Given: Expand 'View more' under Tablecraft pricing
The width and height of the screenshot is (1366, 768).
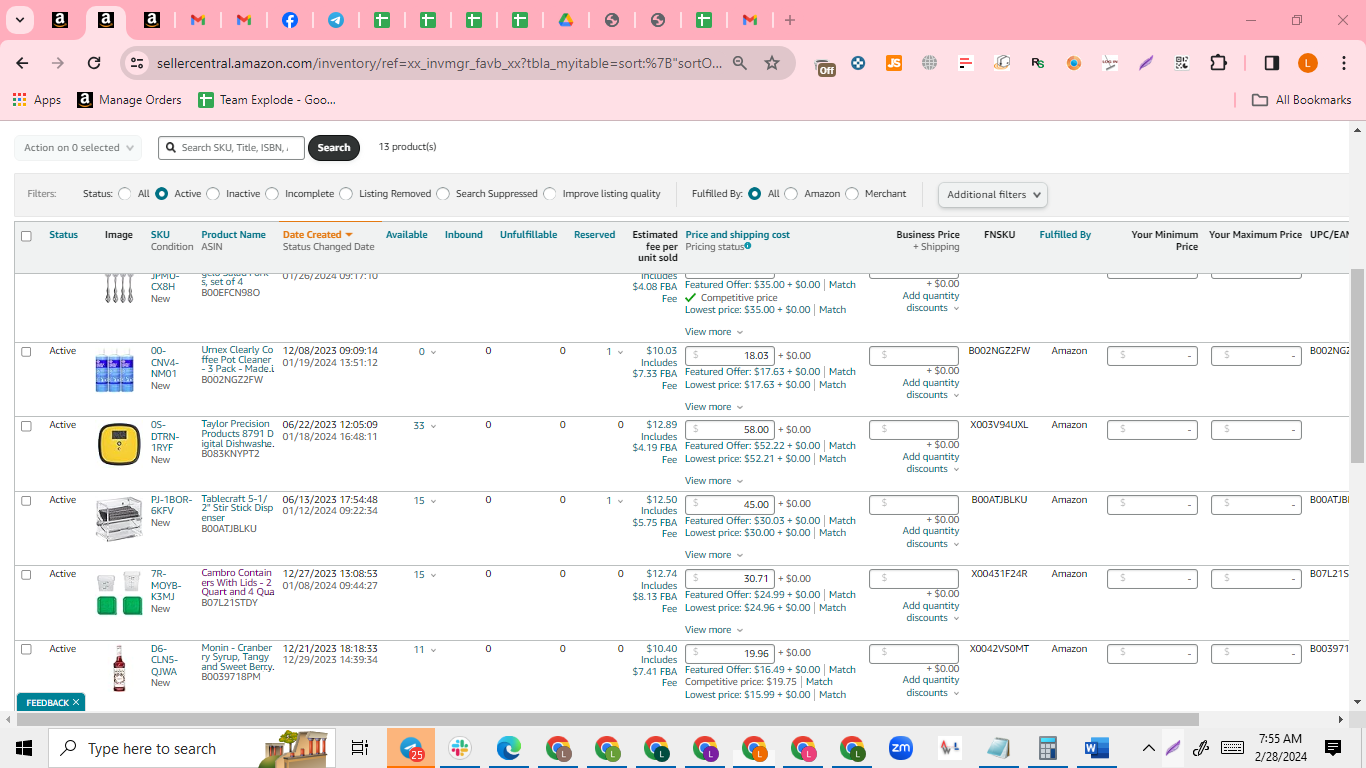Looking at the screenshot, I should click(x=714, y=555).
